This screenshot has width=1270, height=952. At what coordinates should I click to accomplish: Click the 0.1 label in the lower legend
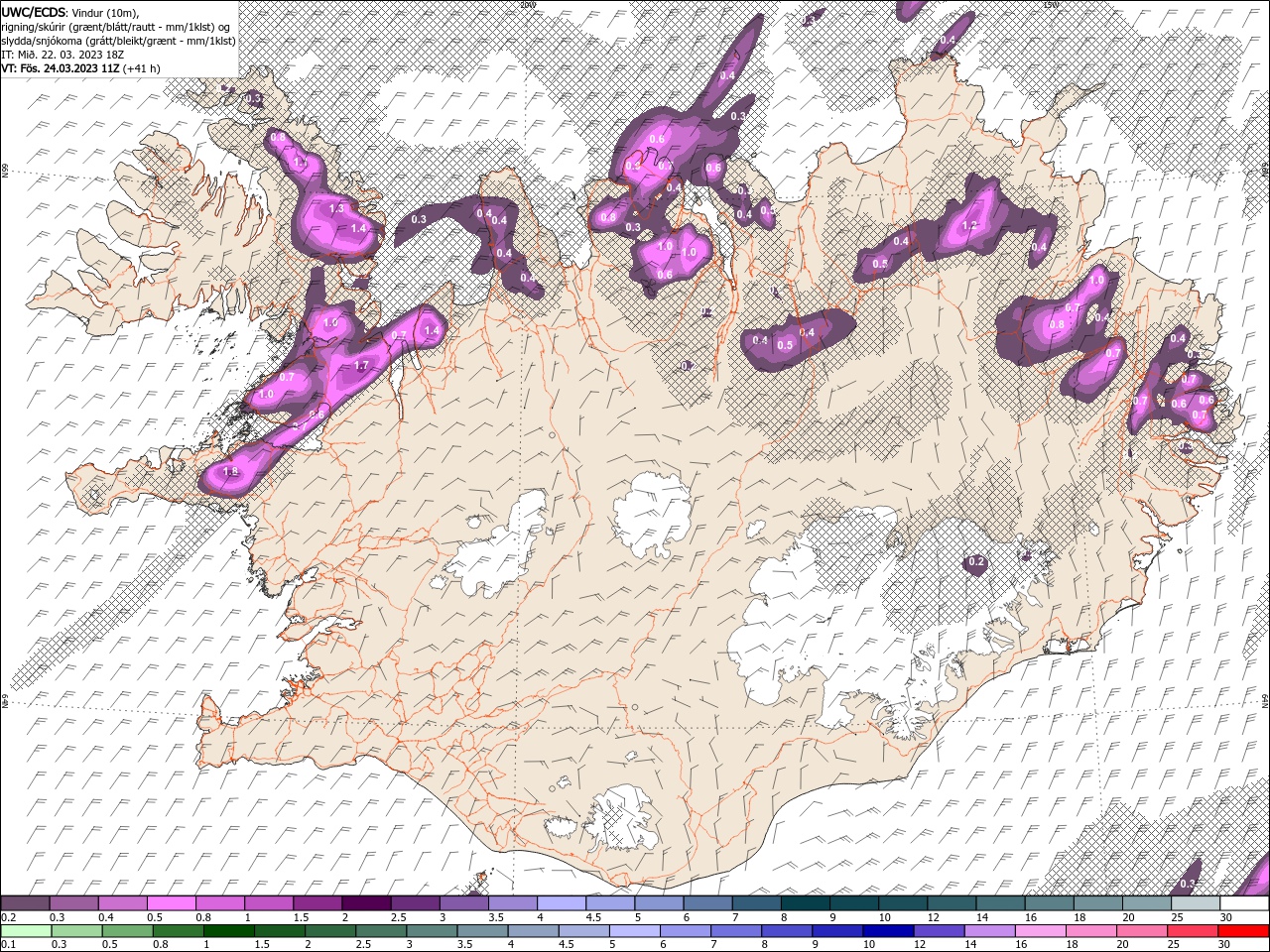pyautogui.click(x=9, y=945)
